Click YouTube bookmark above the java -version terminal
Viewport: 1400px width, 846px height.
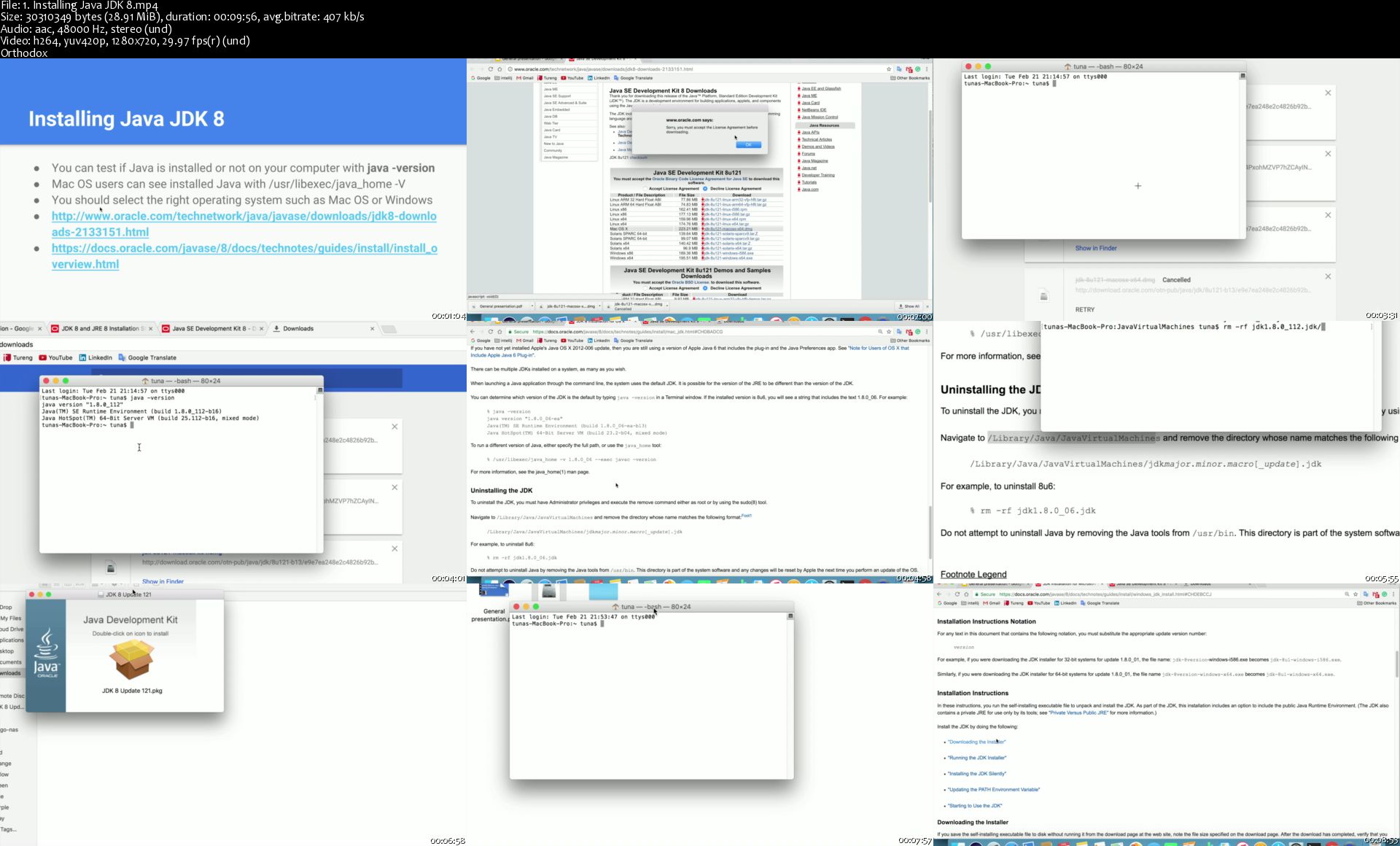coord(55,358)
